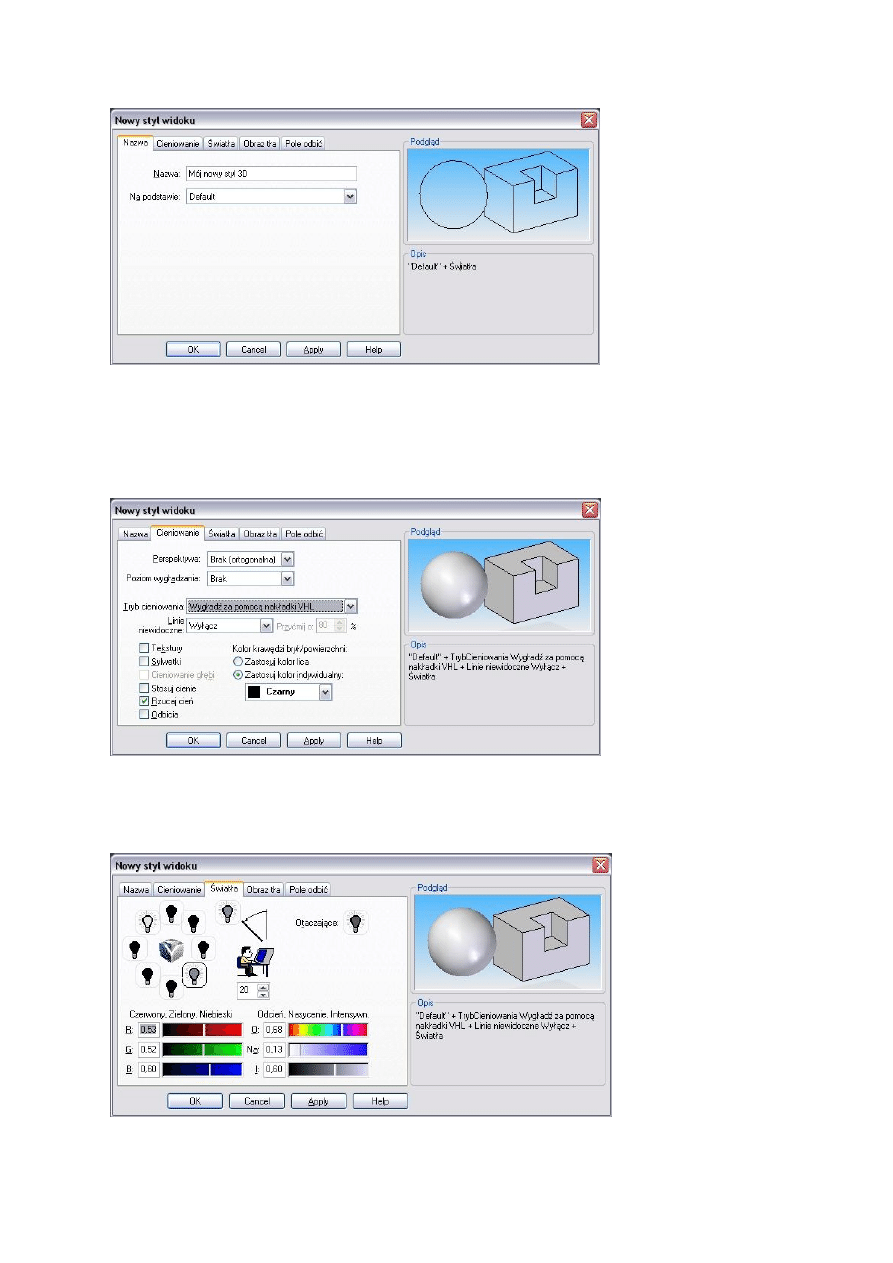Viewport: 893px width, 1263px height.
Task: Click the topmost bulb in the lights ring
Action: point(171,912)
